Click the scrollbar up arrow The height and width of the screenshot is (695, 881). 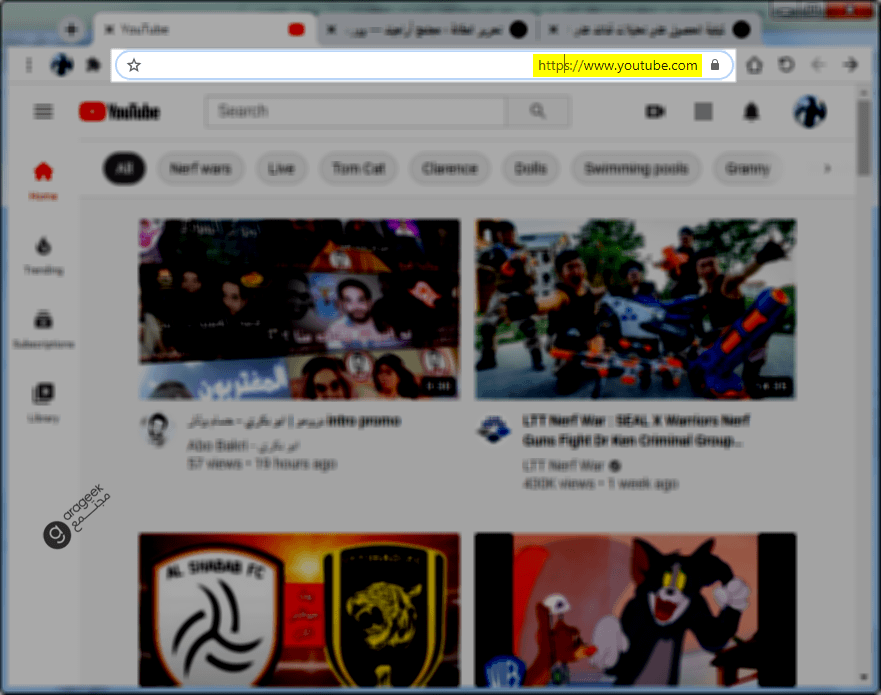click(x=864, y=92)
